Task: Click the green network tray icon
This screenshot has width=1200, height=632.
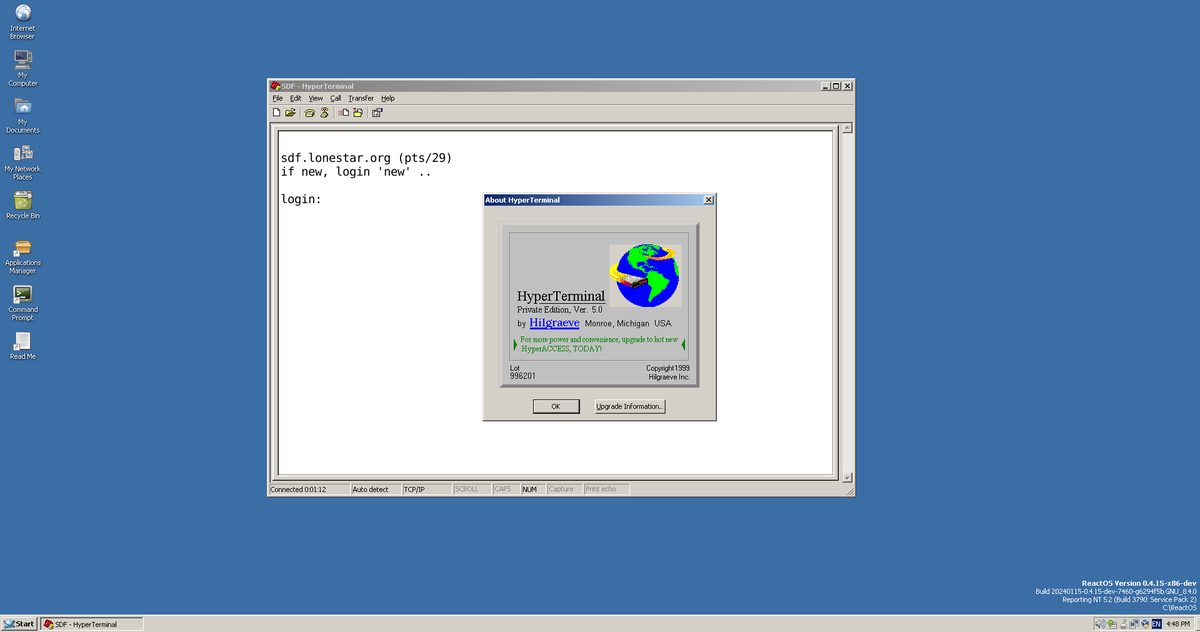Action: pyautogui.click(x=1112, y=624)
